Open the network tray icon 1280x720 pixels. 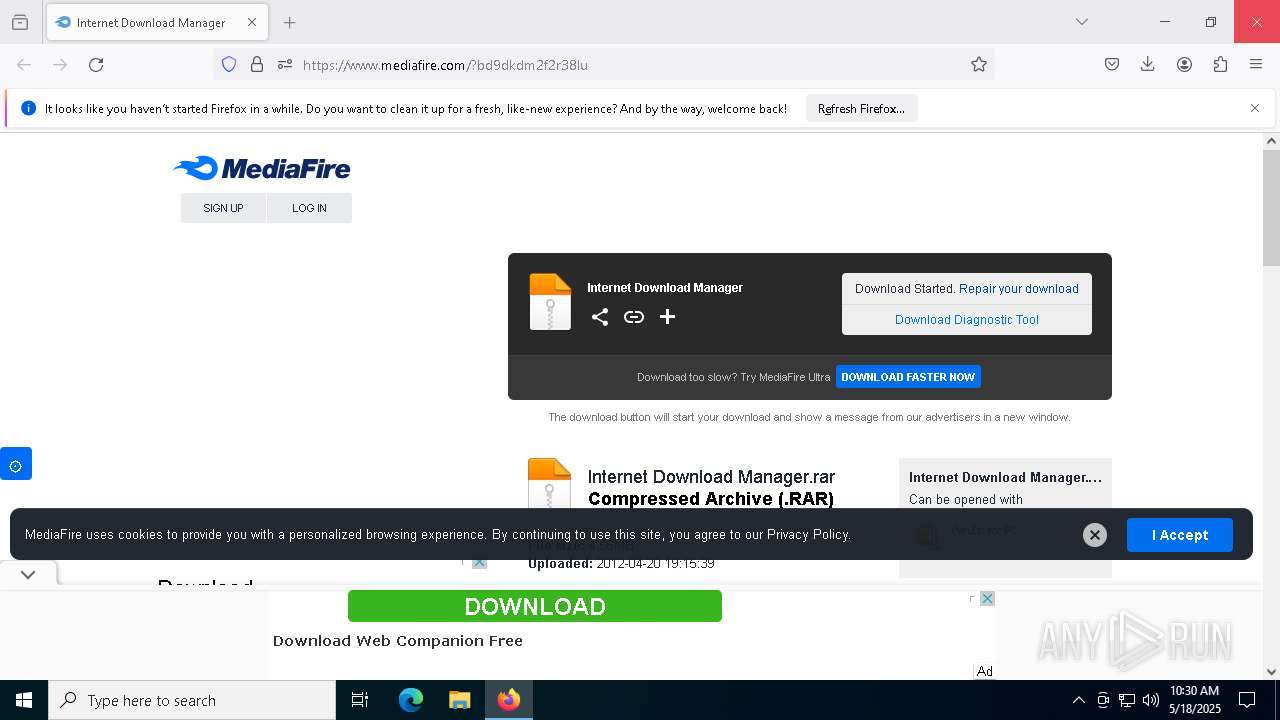click(x=1127, y=700)
